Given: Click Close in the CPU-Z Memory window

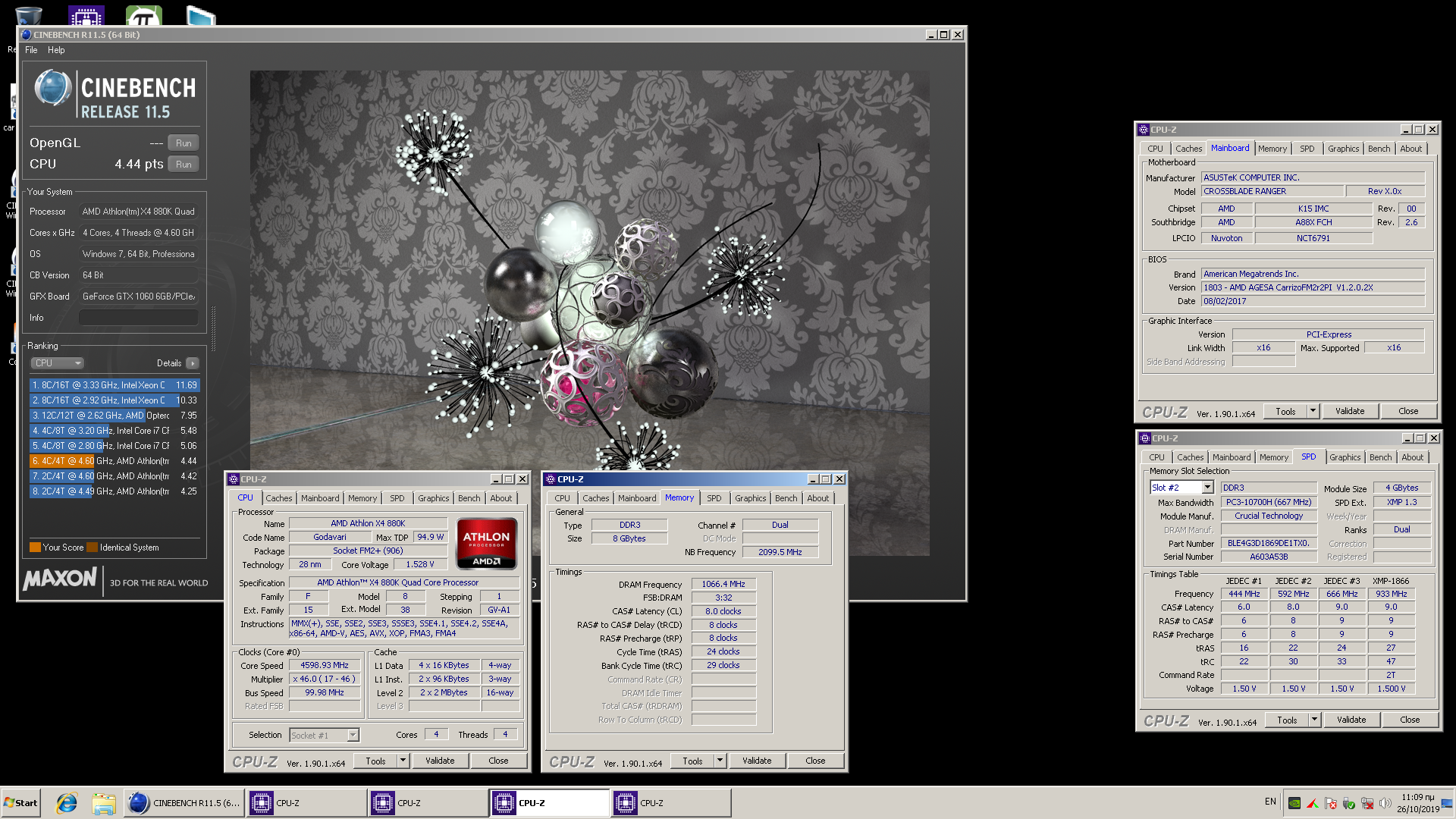Looking at the screenshot, I should point(815,761).
